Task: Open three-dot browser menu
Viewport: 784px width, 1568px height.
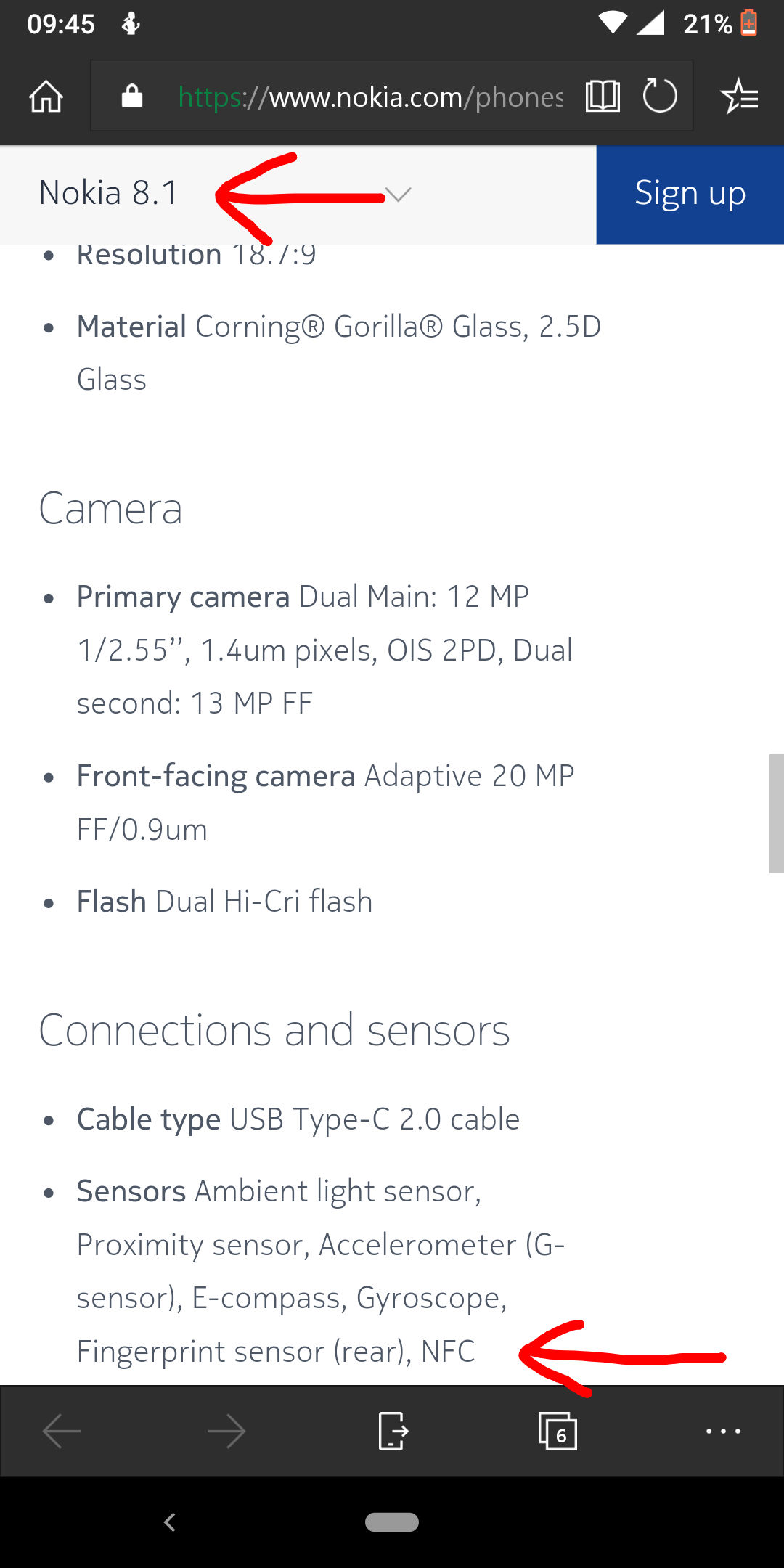Action: tap(723, 1431)
